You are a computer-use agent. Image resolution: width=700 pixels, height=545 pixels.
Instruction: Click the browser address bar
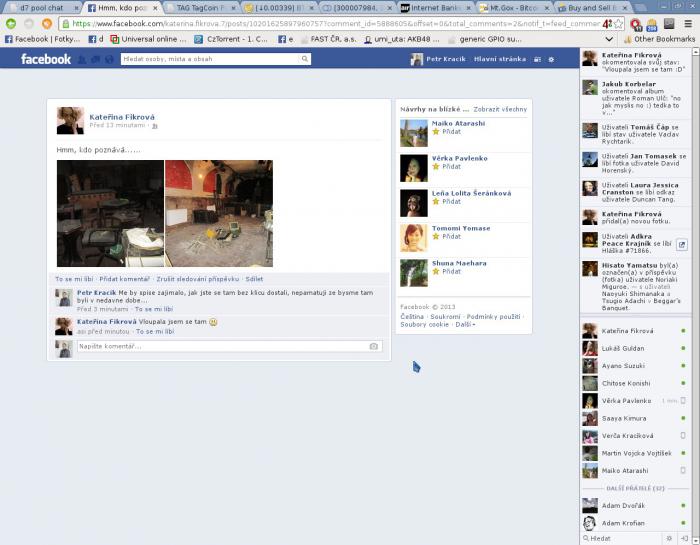(335, 24)
